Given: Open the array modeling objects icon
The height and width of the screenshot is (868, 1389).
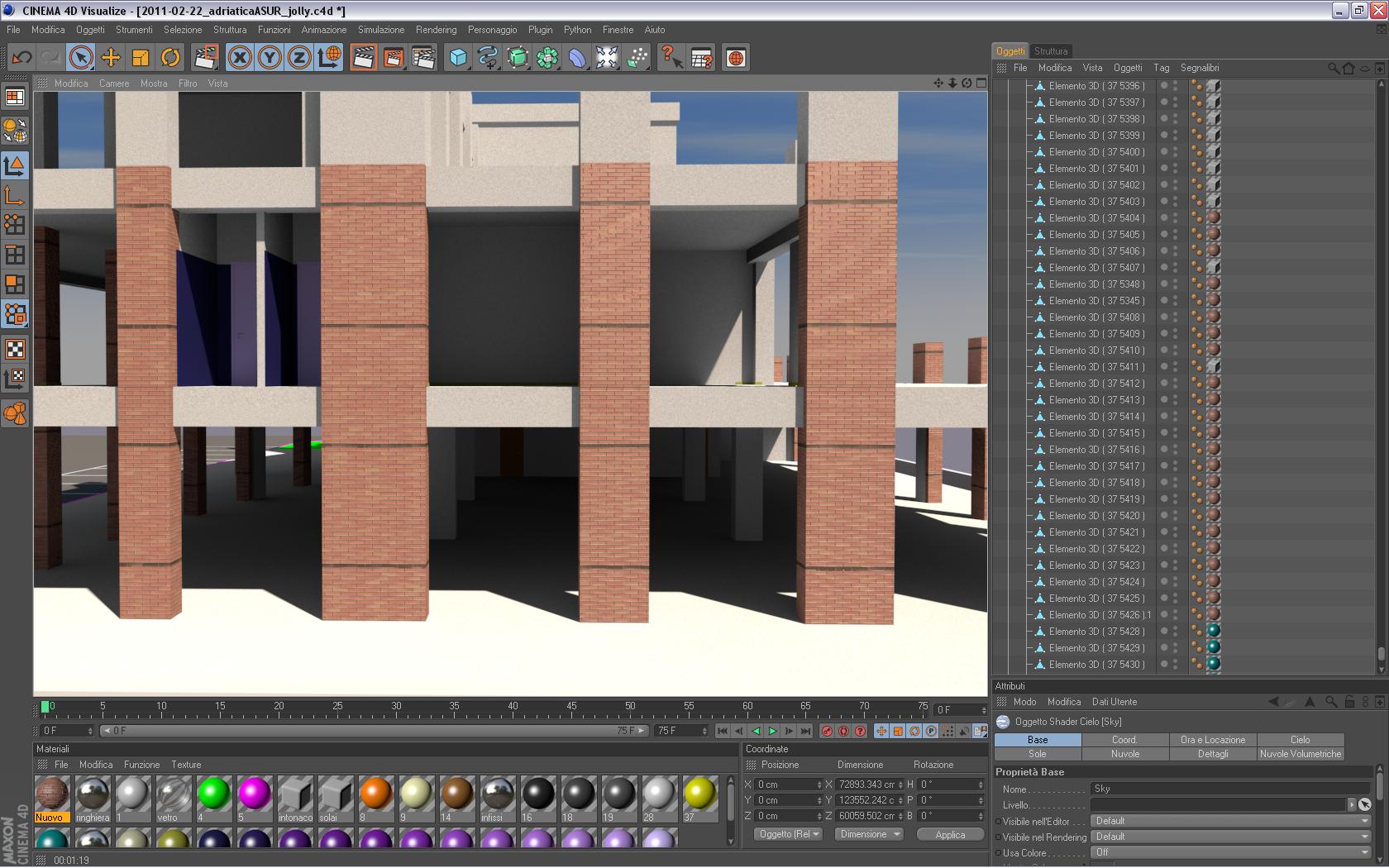Looking at the screenshot, I should coord(547,58).
